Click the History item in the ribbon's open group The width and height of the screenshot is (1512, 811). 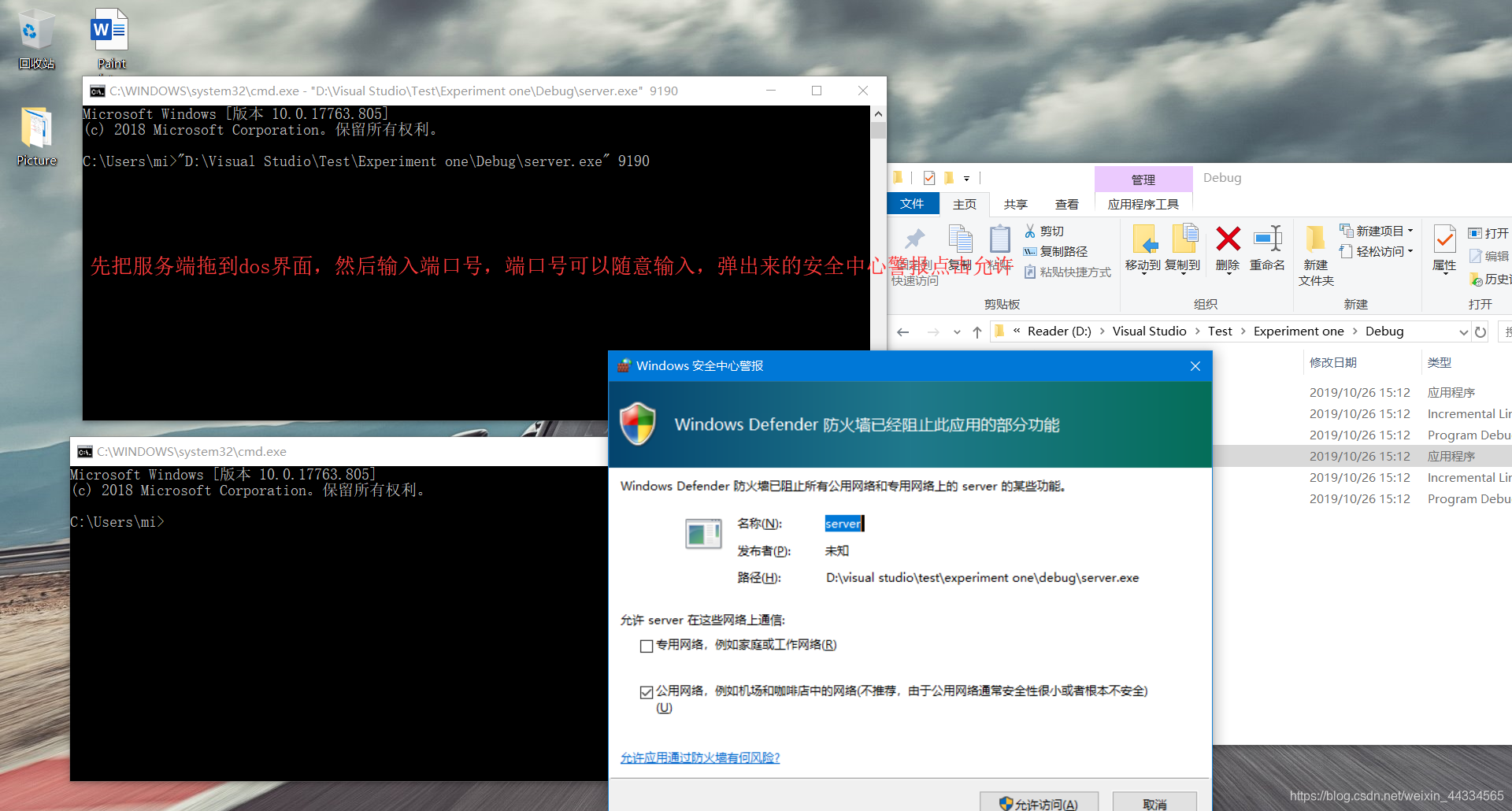[1490, 279]
